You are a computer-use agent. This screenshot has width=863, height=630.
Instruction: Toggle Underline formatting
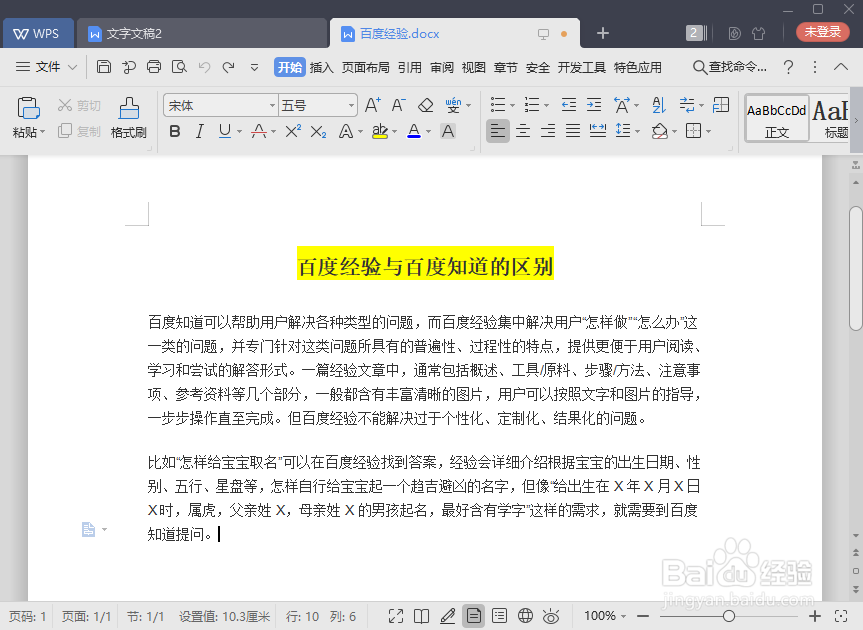pyautogui.click(x=225, y=131)
